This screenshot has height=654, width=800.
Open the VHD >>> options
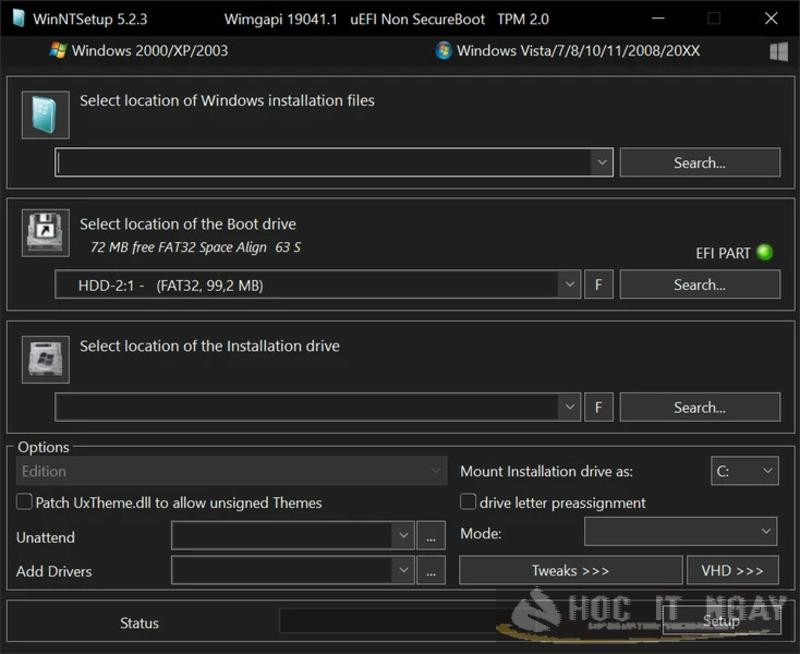pyautogui.click(x=733, y=570)
